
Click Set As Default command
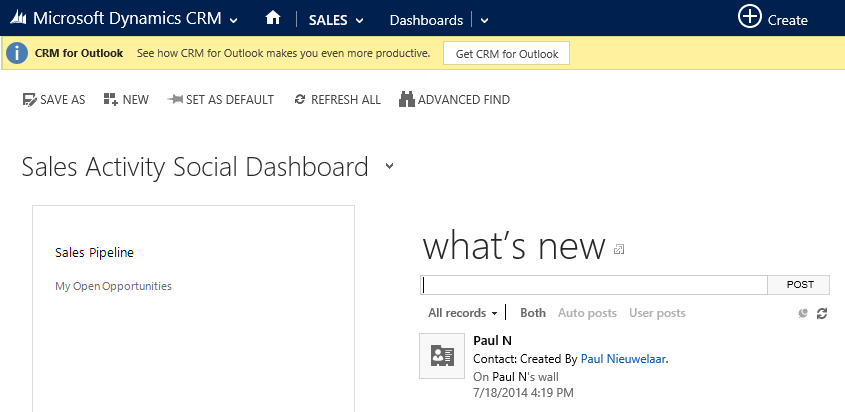tap(221, 100)
